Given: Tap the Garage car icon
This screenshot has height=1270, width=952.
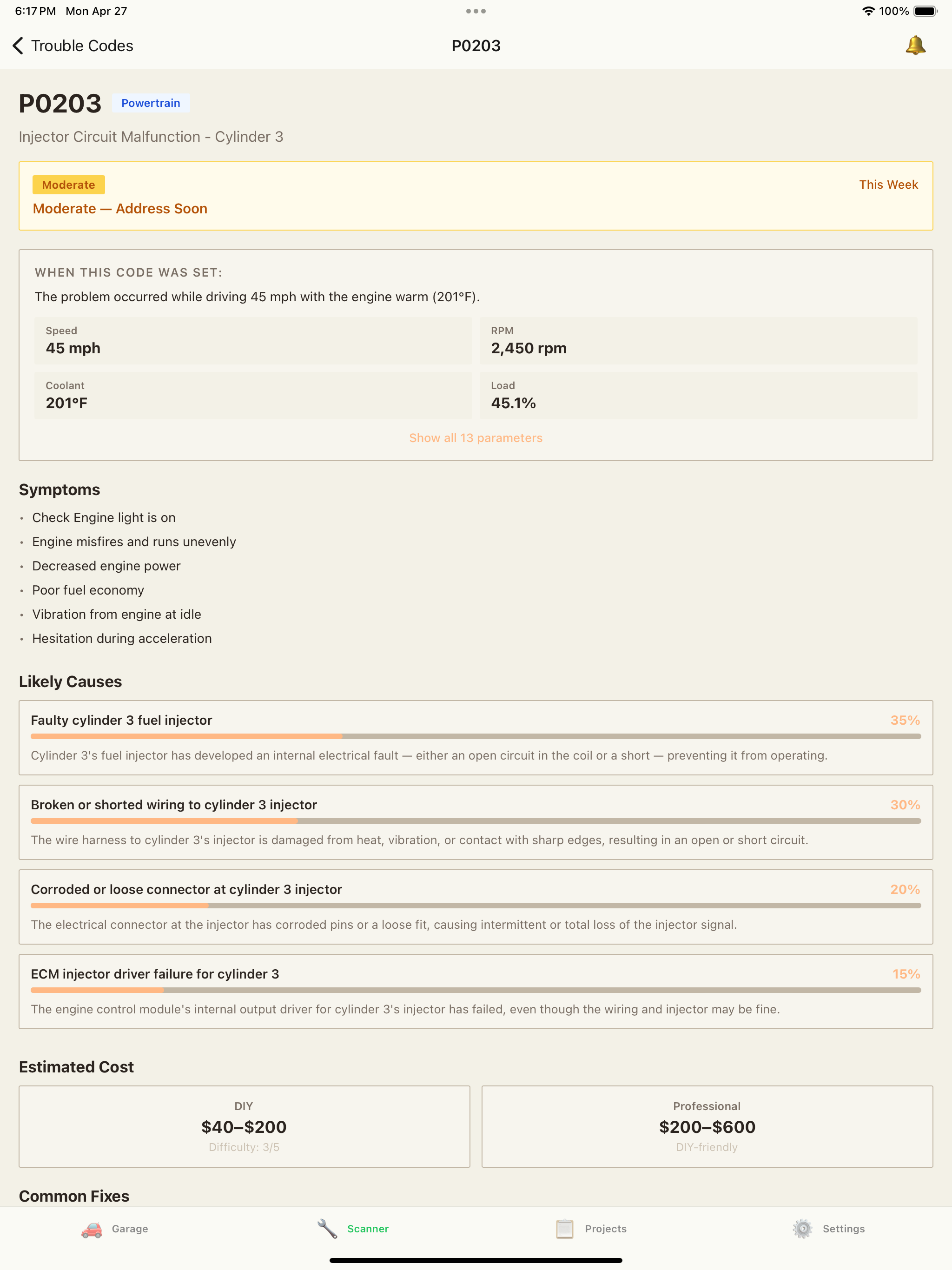Looking at the screenshot, I should pos(91,1229).
